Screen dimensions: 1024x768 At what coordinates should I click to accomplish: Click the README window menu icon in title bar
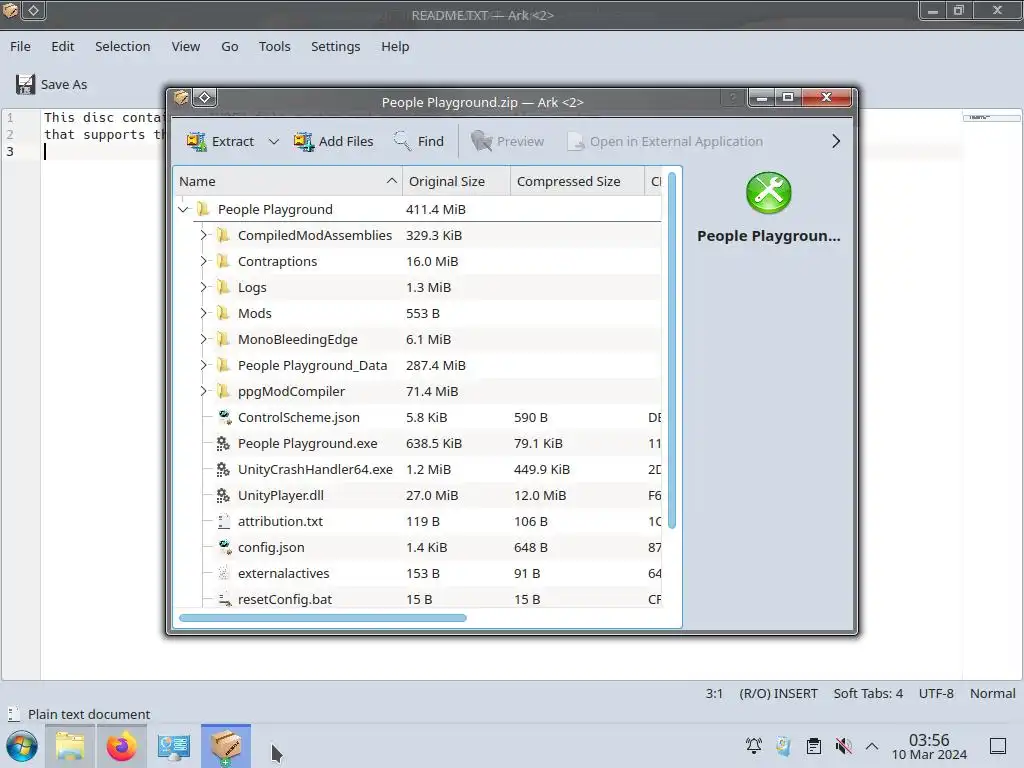click(11, 10)
